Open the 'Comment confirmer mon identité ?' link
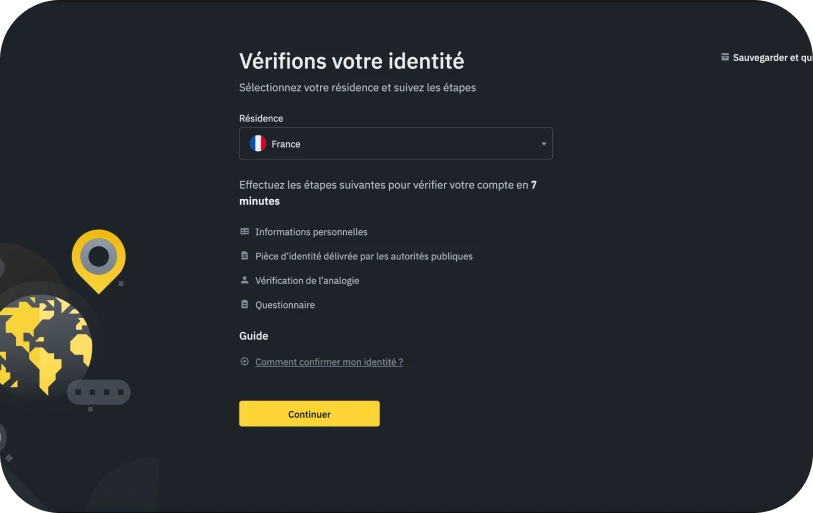 329,362
